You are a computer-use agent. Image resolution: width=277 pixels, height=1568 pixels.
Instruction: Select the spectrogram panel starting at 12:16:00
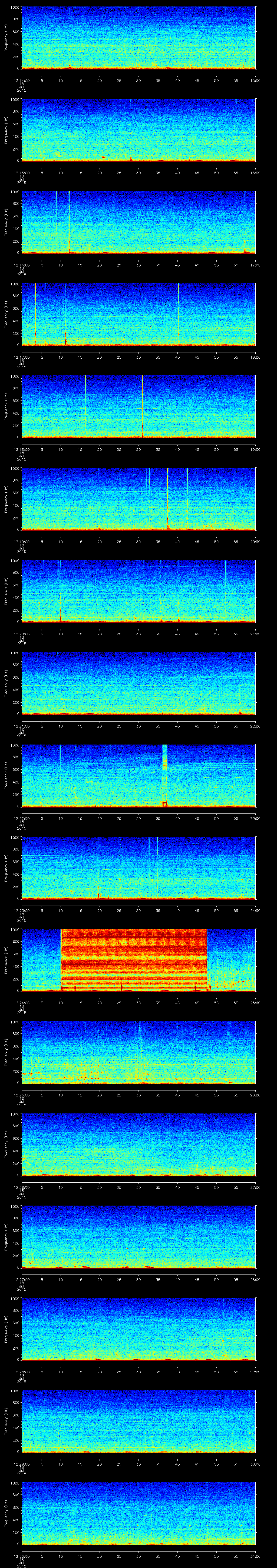point(138,222)
